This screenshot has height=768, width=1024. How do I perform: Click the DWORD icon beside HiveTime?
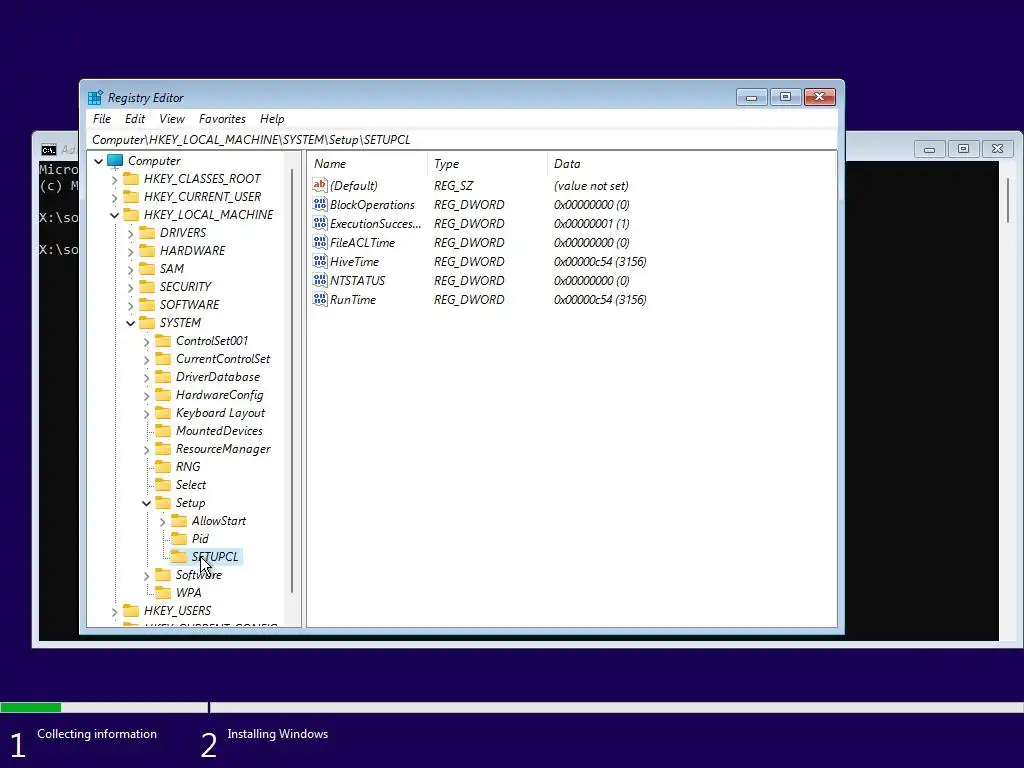[x=319, y=261]
